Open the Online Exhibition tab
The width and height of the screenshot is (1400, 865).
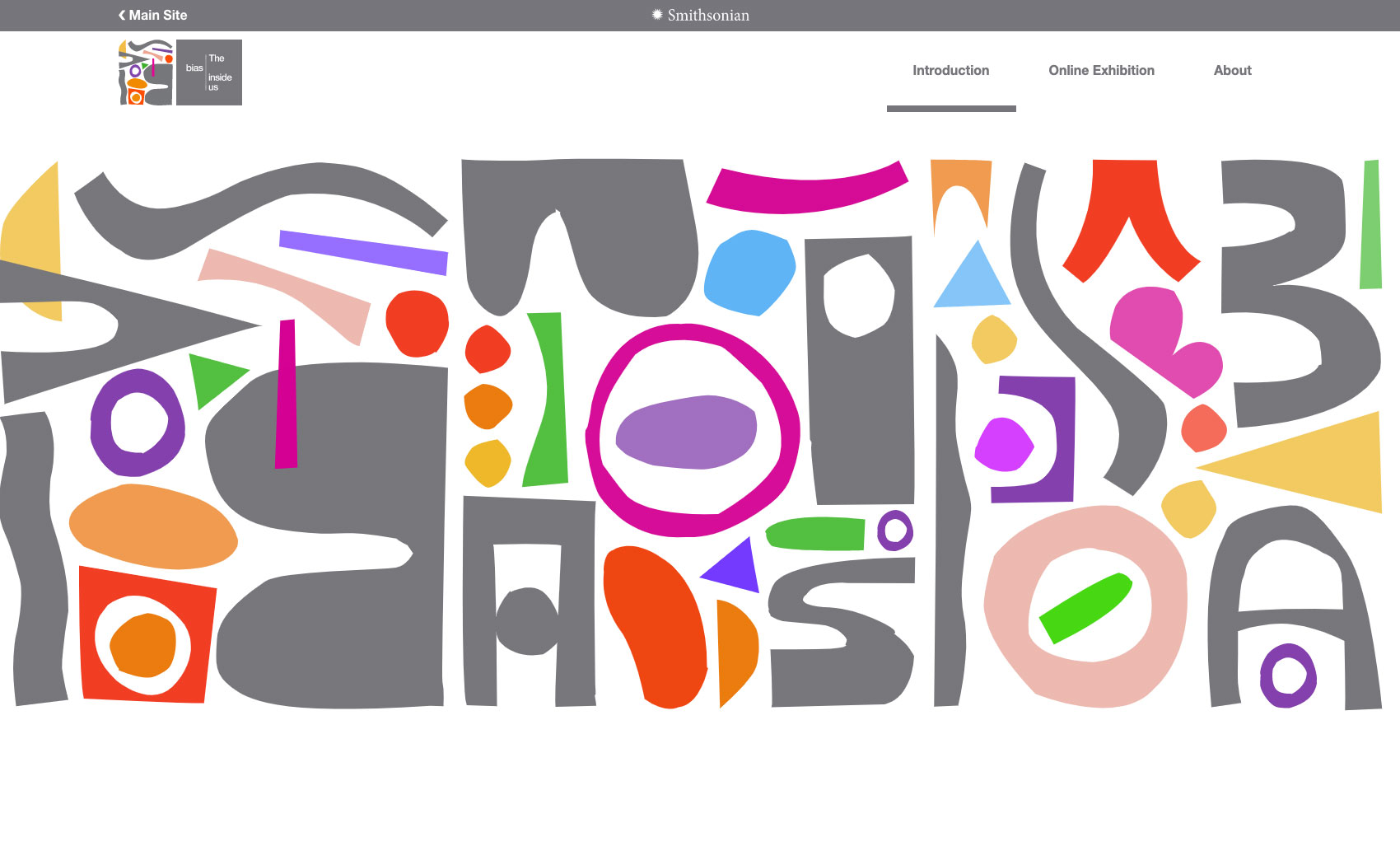(1101, 71)
